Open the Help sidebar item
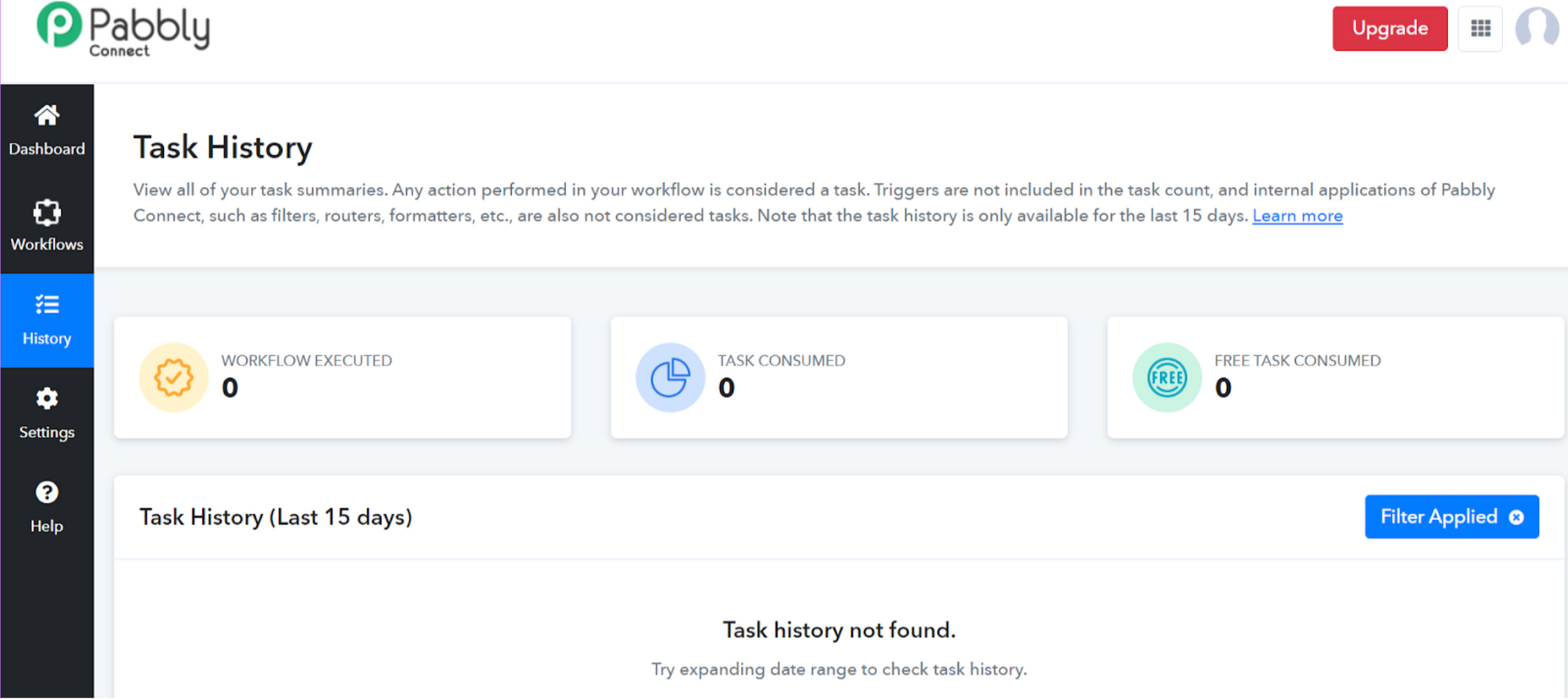Image resolution: width=1568 pixels, height=699 pixels. [x=47, y=508]
